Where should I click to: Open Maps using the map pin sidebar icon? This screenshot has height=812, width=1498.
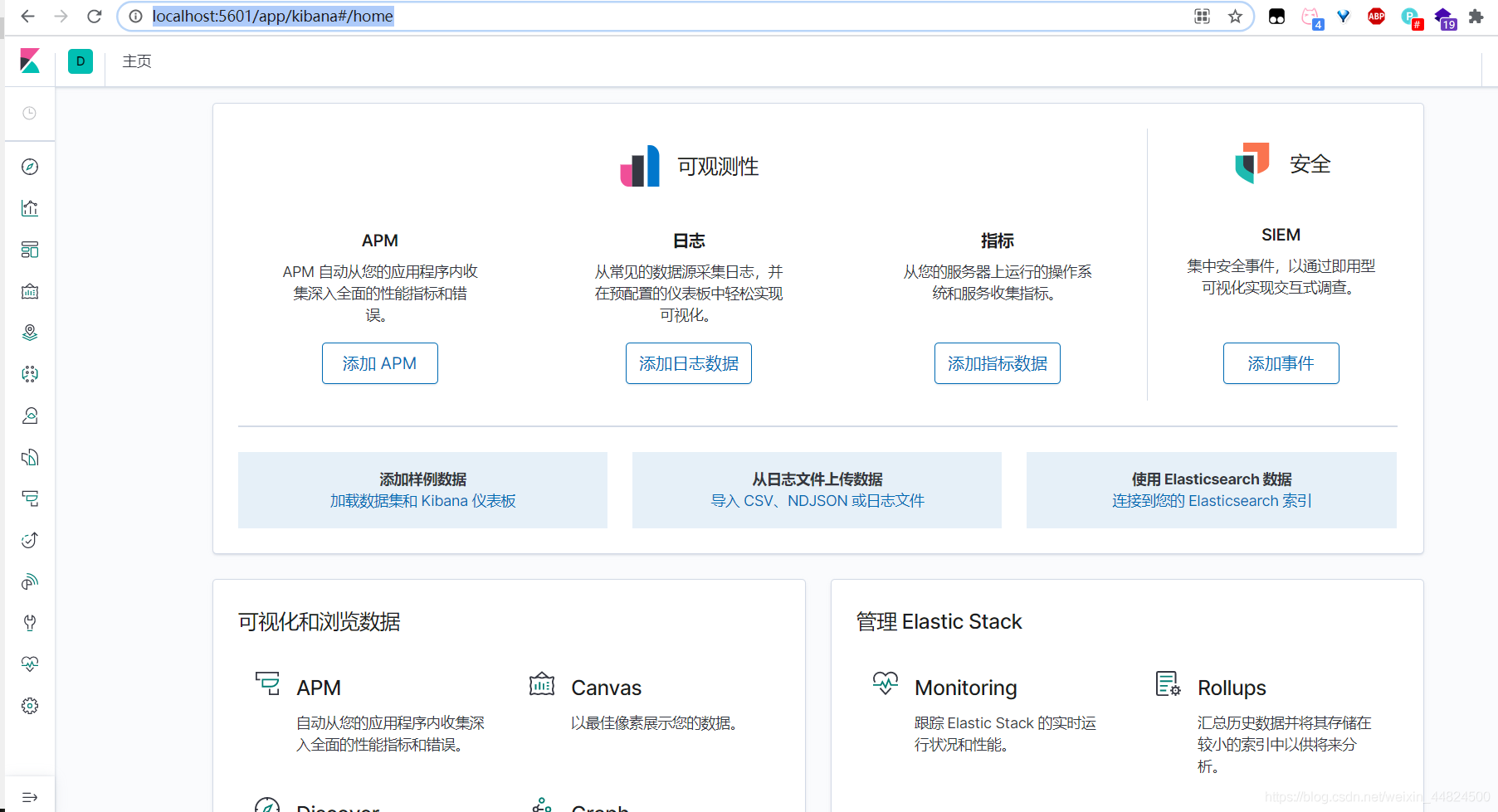click(x=30, y=333)
